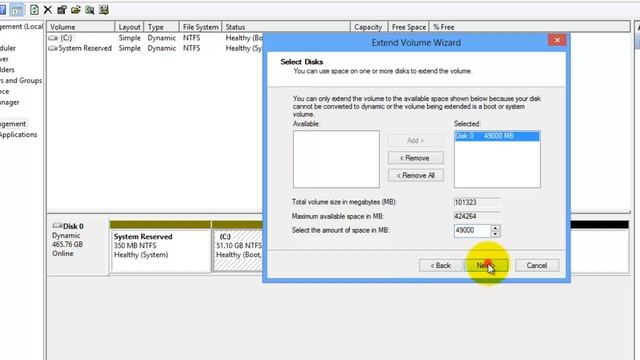640x360 pixels.
Task: Click the greyed Add > button
Action: (x=416, y=140)
